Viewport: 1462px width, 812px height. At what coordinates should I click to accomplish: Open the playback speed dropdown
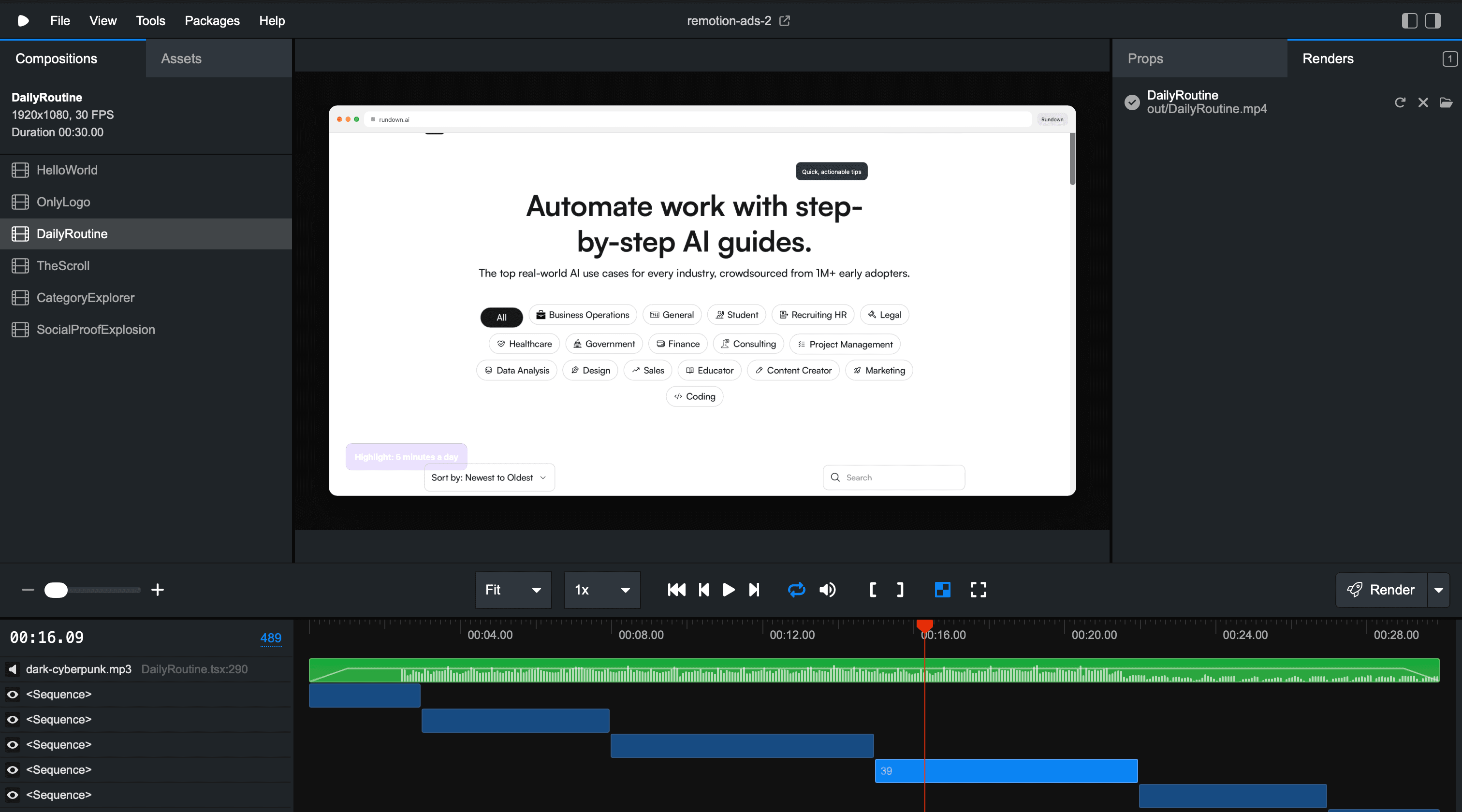(x=601, y=590)
